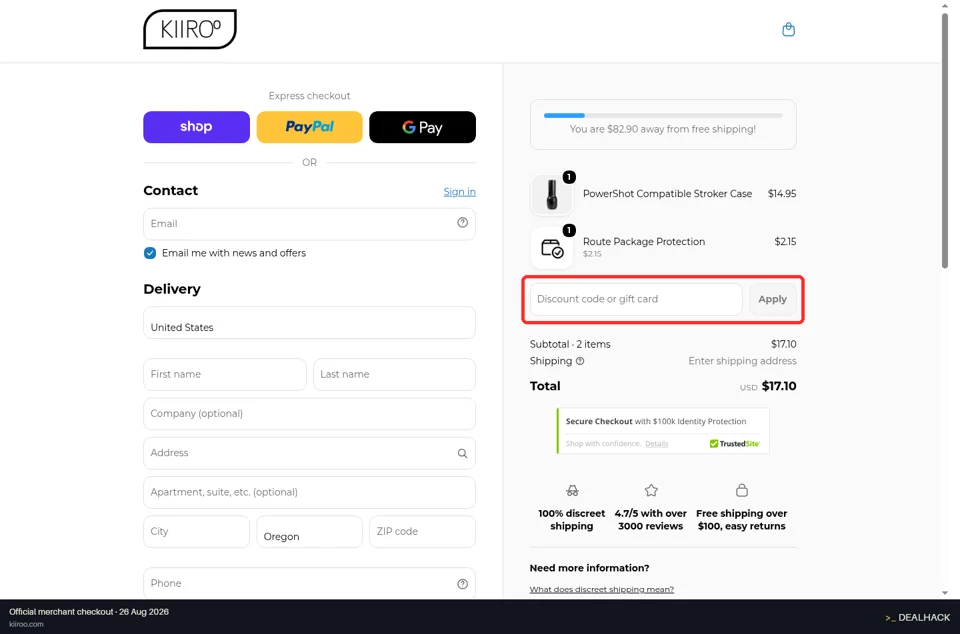Open the Oregon state dropdown
Screen dimensions: 960x634
pos(309,531)
